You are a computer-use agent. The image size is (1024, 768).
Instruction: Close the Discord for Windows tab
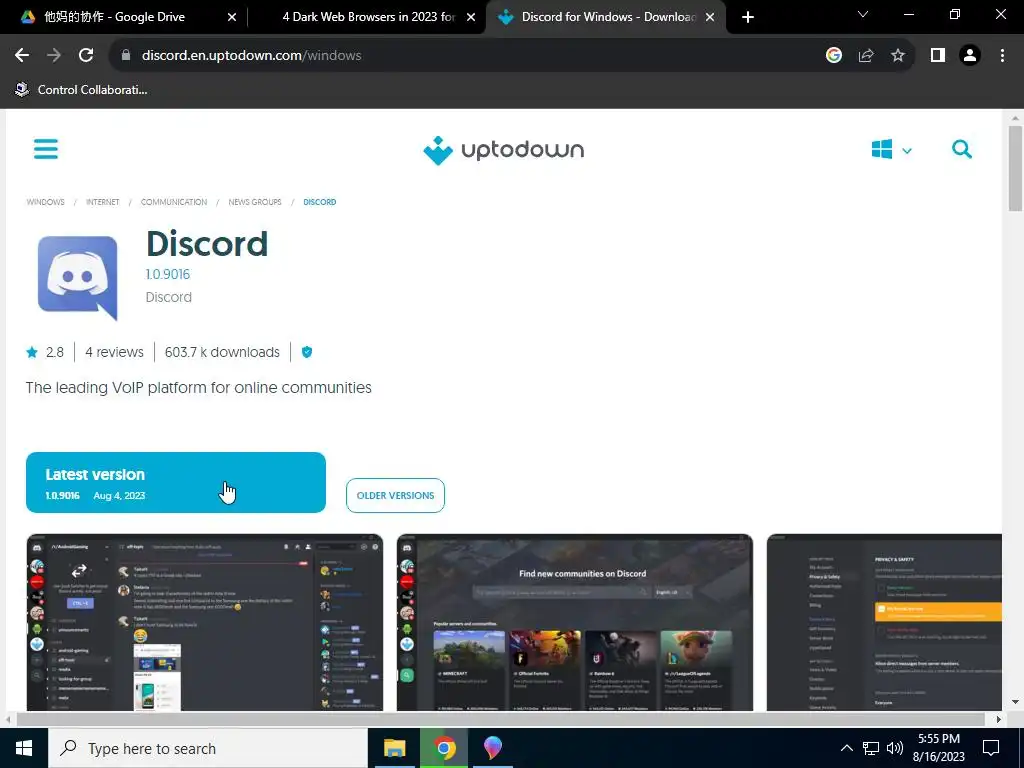pos(710,18)
